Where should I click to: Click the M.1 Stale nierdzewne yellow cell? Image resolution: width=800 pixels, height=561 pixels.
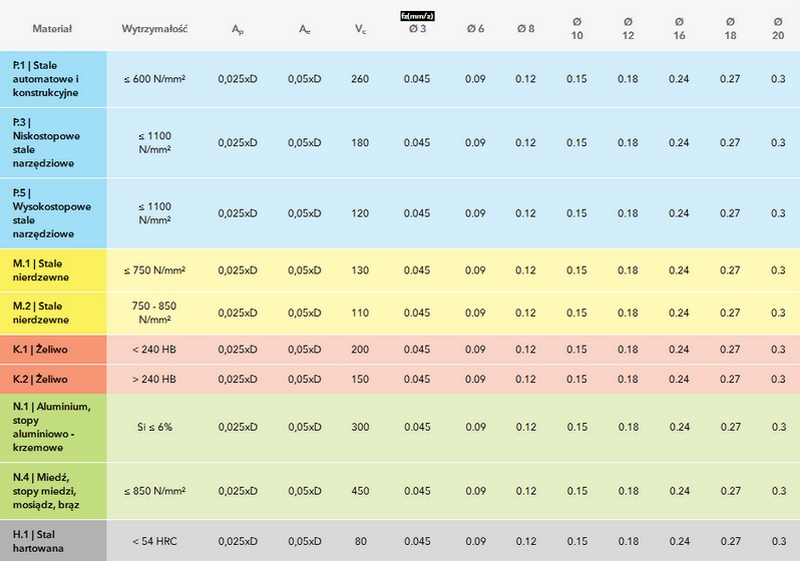pyautogui.click(x=53, y=270)
